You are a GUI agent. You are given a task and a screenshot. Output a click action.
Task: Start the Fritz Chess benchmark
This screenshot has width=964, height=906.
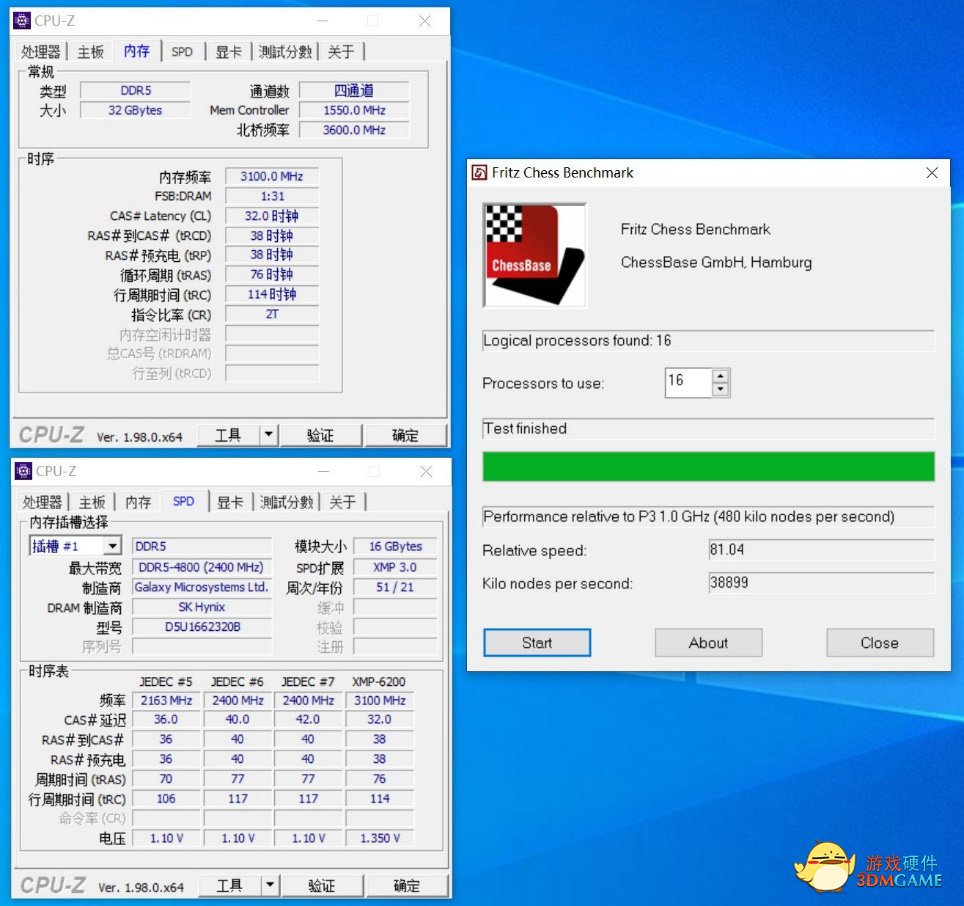coord(537,643)
